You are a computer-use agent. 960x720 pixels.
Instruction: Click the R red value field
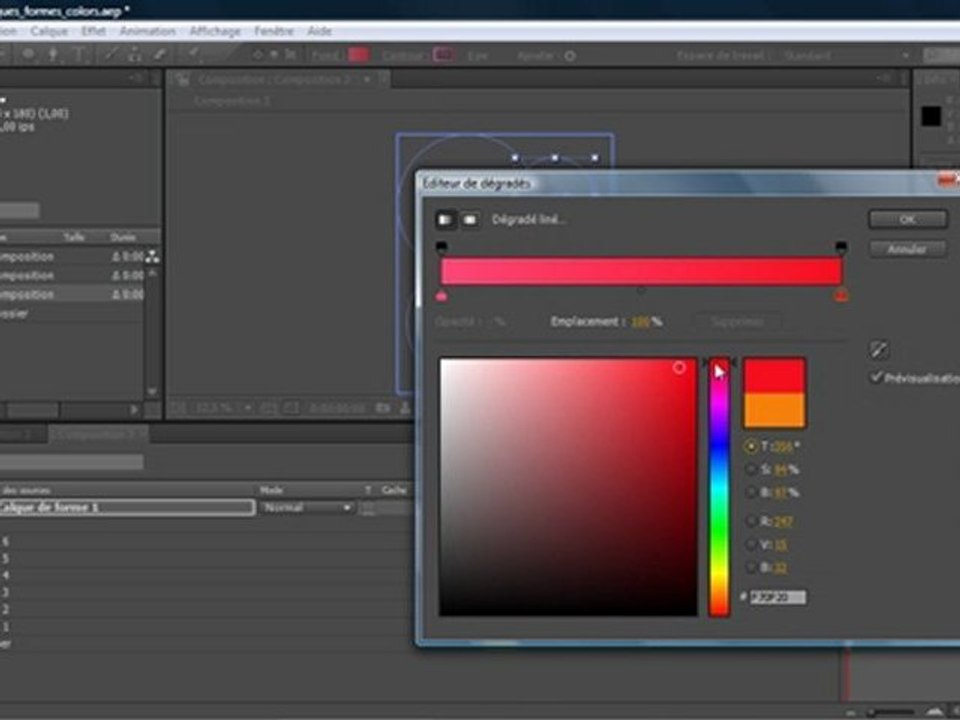click(782, 522)
